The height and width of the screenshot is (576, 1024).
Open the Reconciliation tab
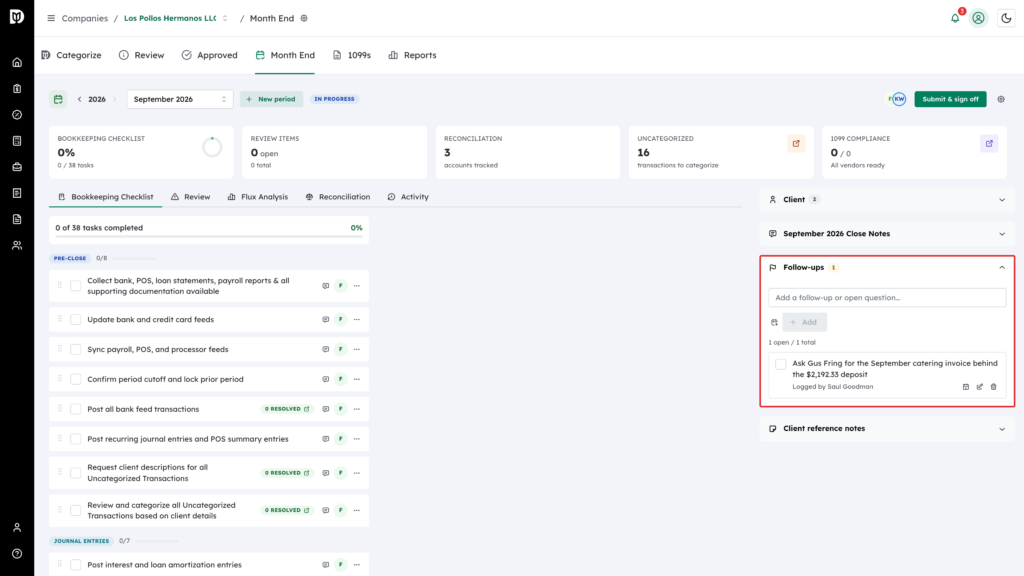pyautogui.click(x=338, y=197)
